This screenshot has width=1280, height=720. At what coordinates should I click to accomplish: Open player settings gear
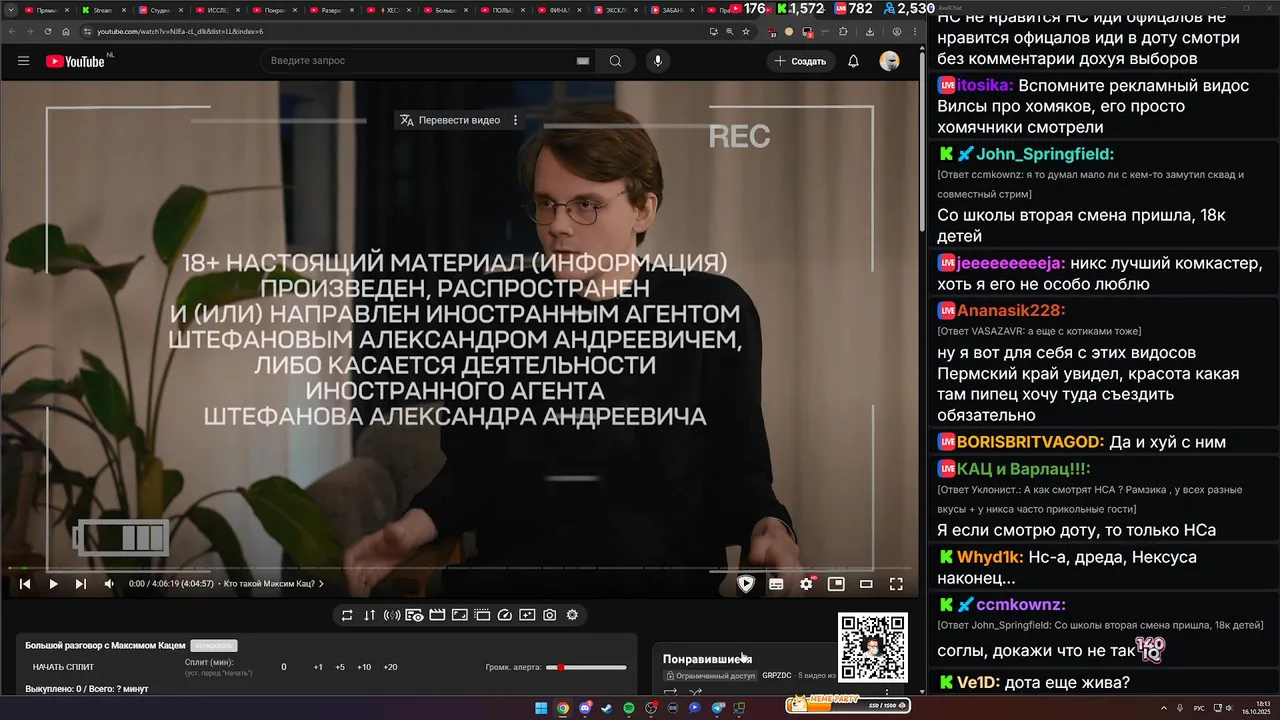click(806, 584)
